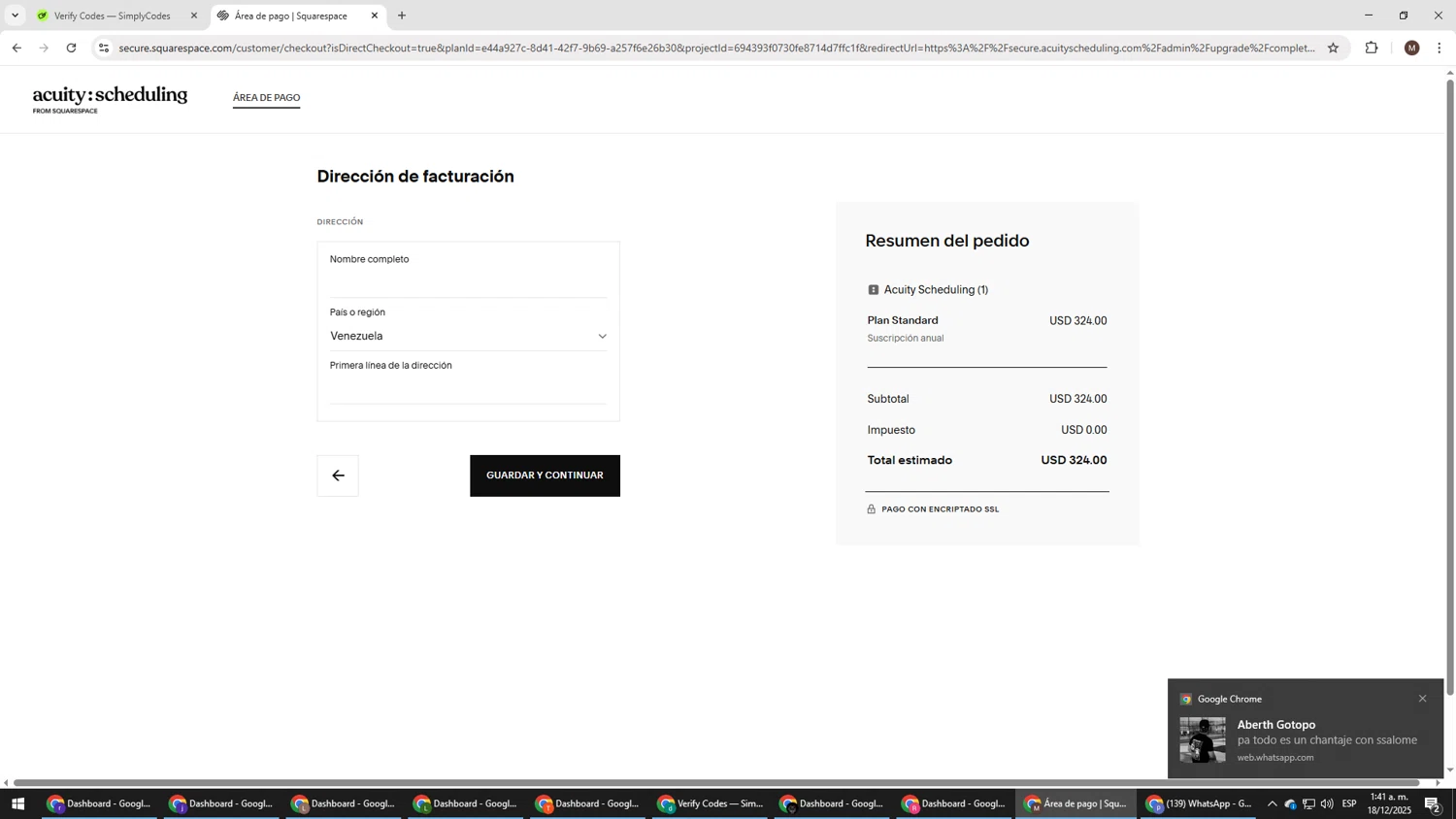Image resolution: width=1456 pixels, height=819 pixels.
Task: Switch to Área de pago taskbar window
Action: pos(1077,803)
